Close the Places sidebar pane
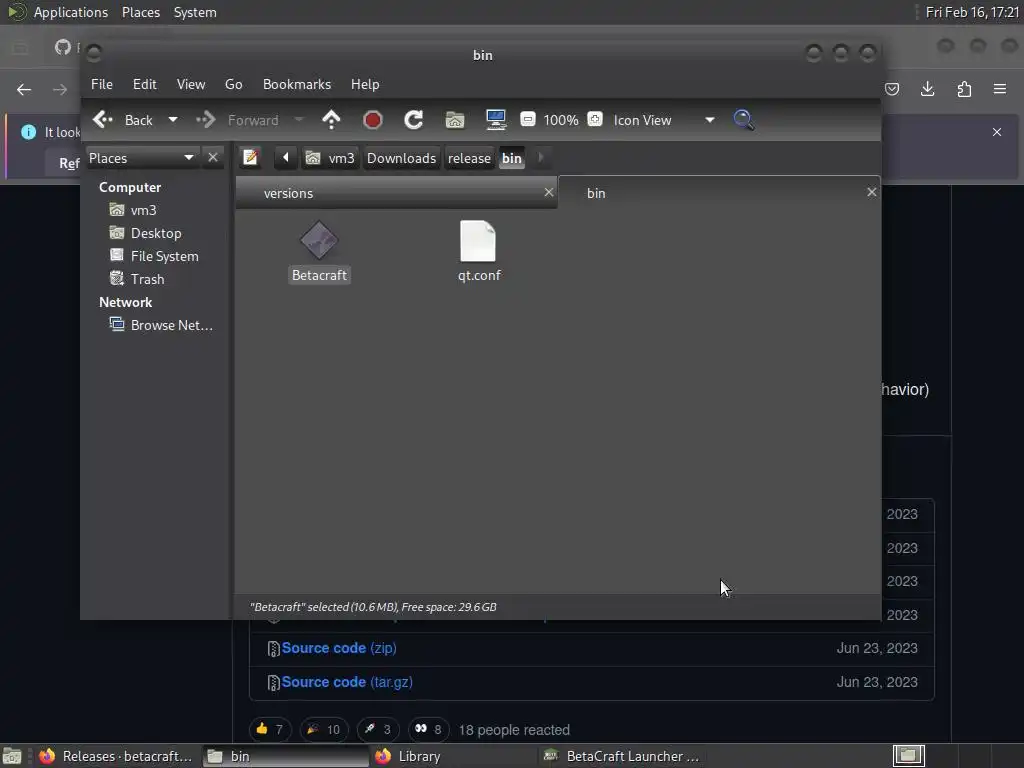The width and height of the screenshot is (1024, 768). 213,157
